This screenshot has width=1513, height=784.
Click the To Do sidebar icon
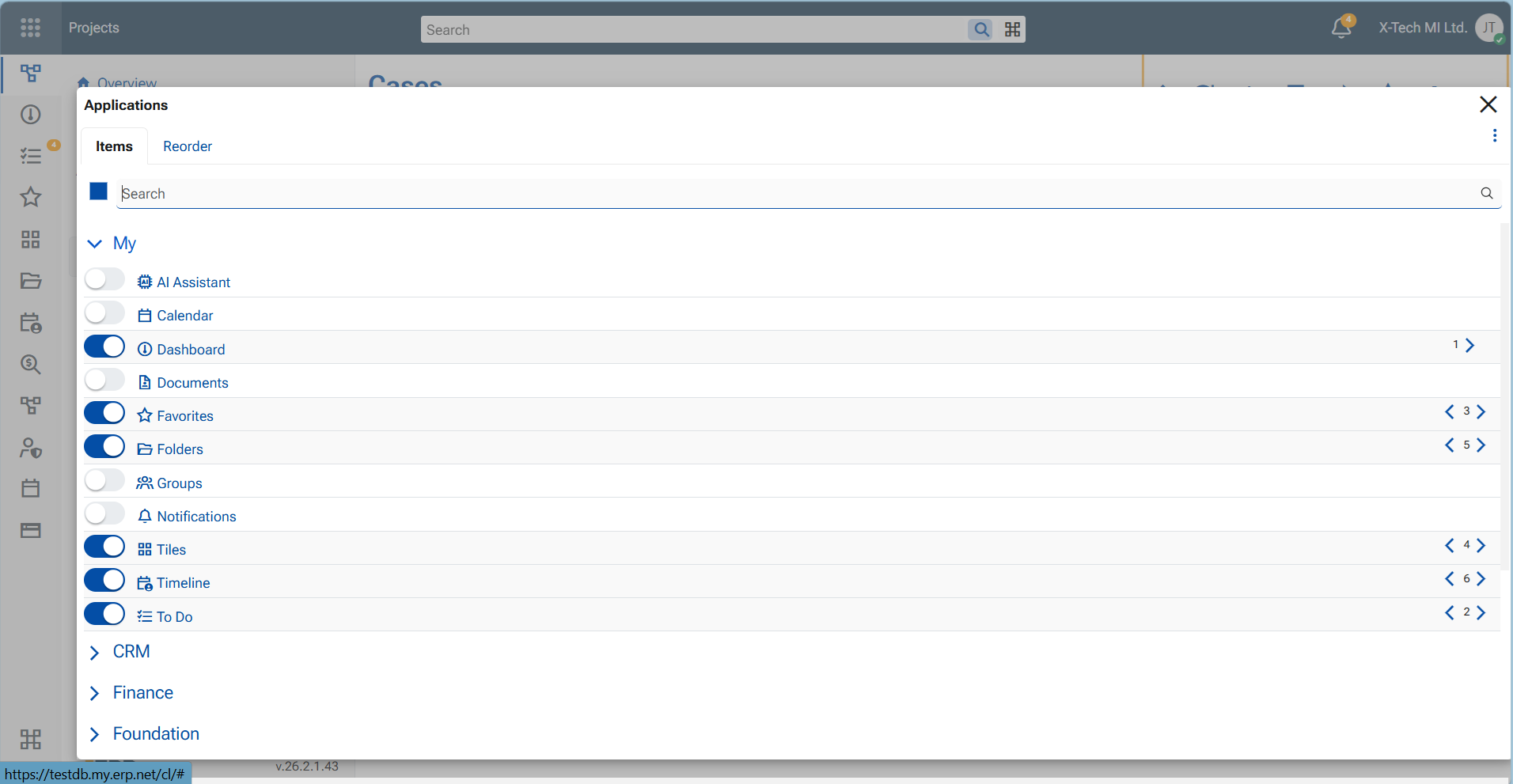(x=31, y=156)
